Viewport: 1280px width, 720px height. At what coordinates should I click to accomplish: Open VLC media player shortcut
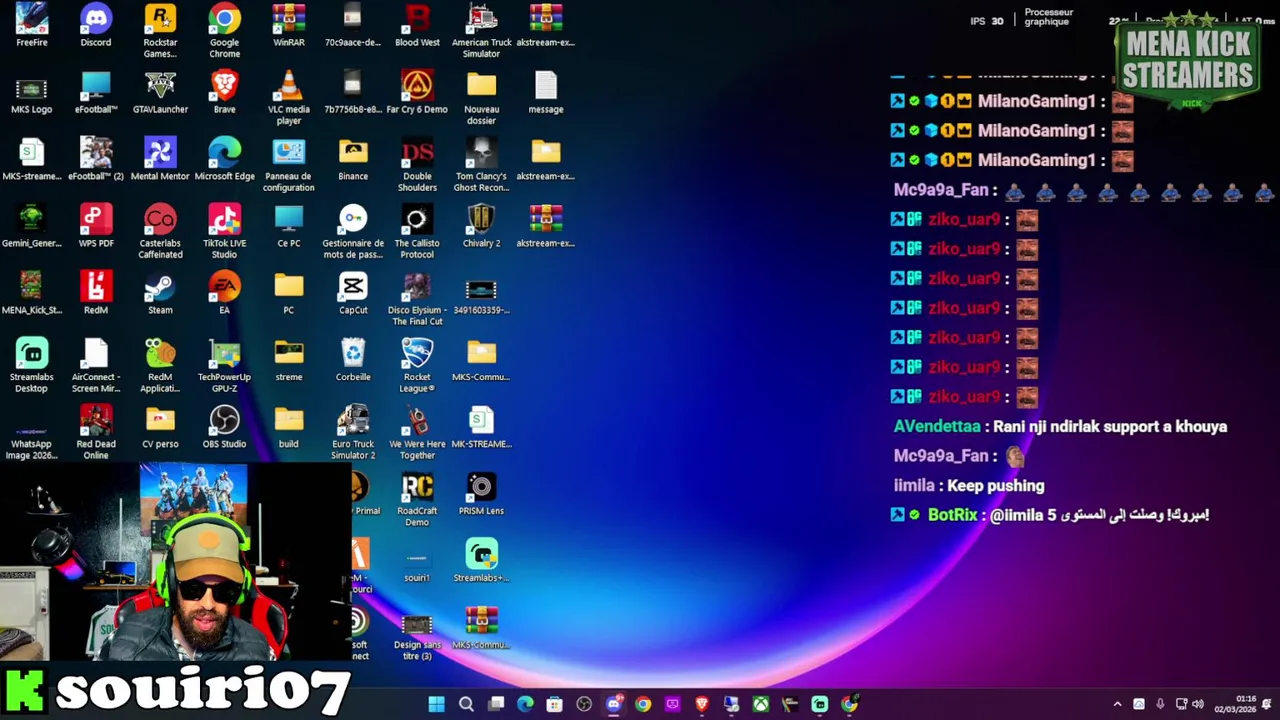click(289, 97)
